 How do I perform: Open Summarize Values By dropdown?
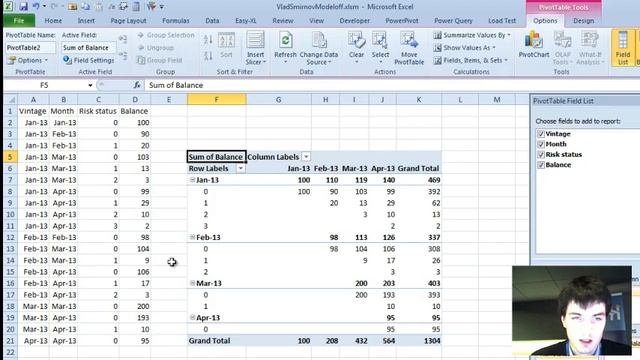pos(472,35)
